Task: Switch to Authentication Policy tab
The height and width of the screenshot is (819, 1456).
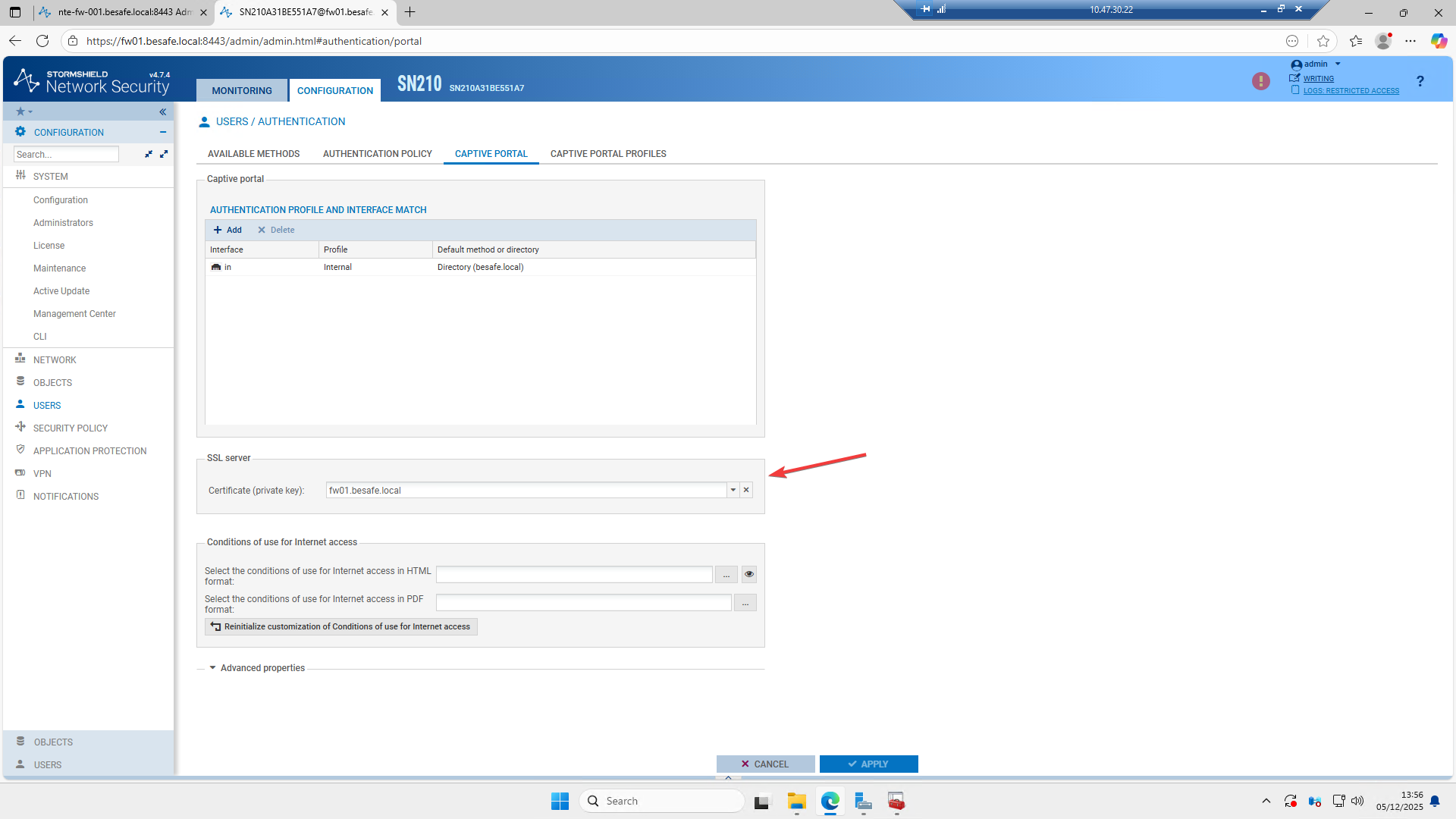Action: point(377,154)
